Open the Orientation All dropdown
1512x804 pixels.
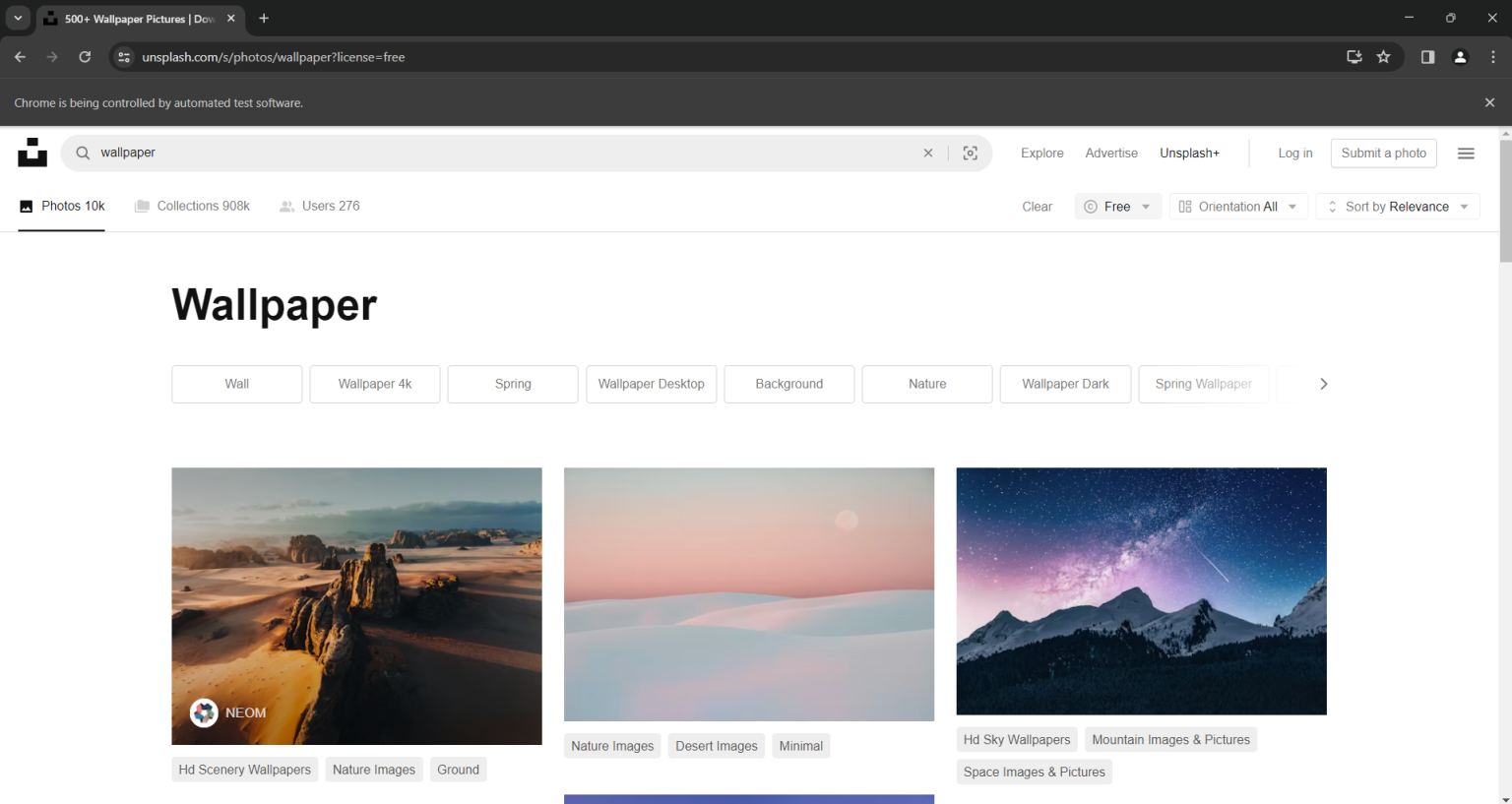coord(1238,206)
